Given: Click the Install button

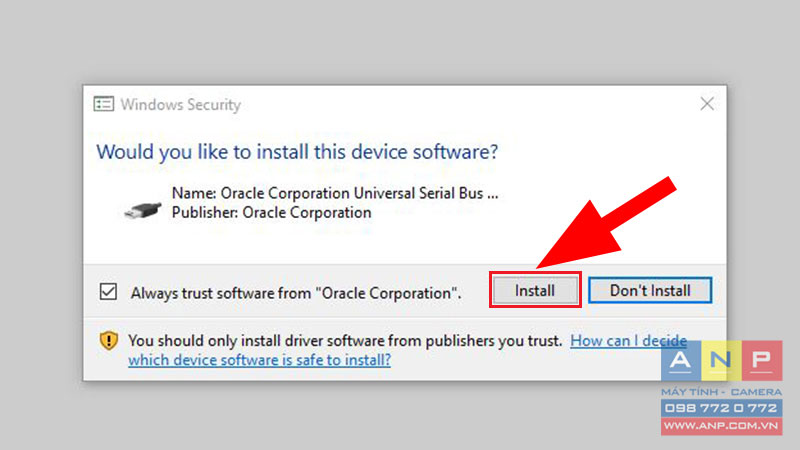Looking at the screenshot, I should (x=535, y=290).
